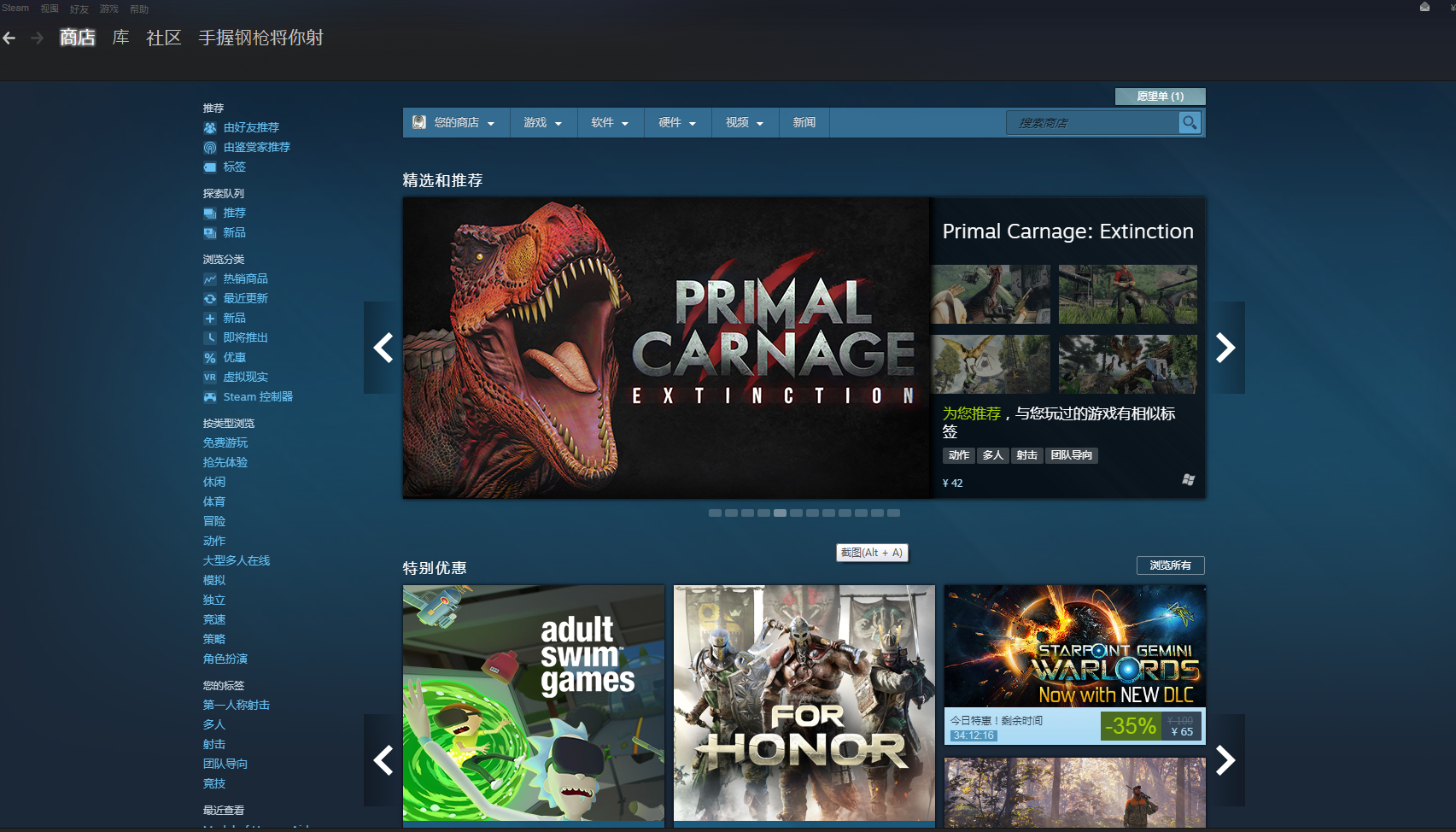1456x832 pixels.
Task: Open the 硬件 dropdown menu
Action: tap(676, 122)
